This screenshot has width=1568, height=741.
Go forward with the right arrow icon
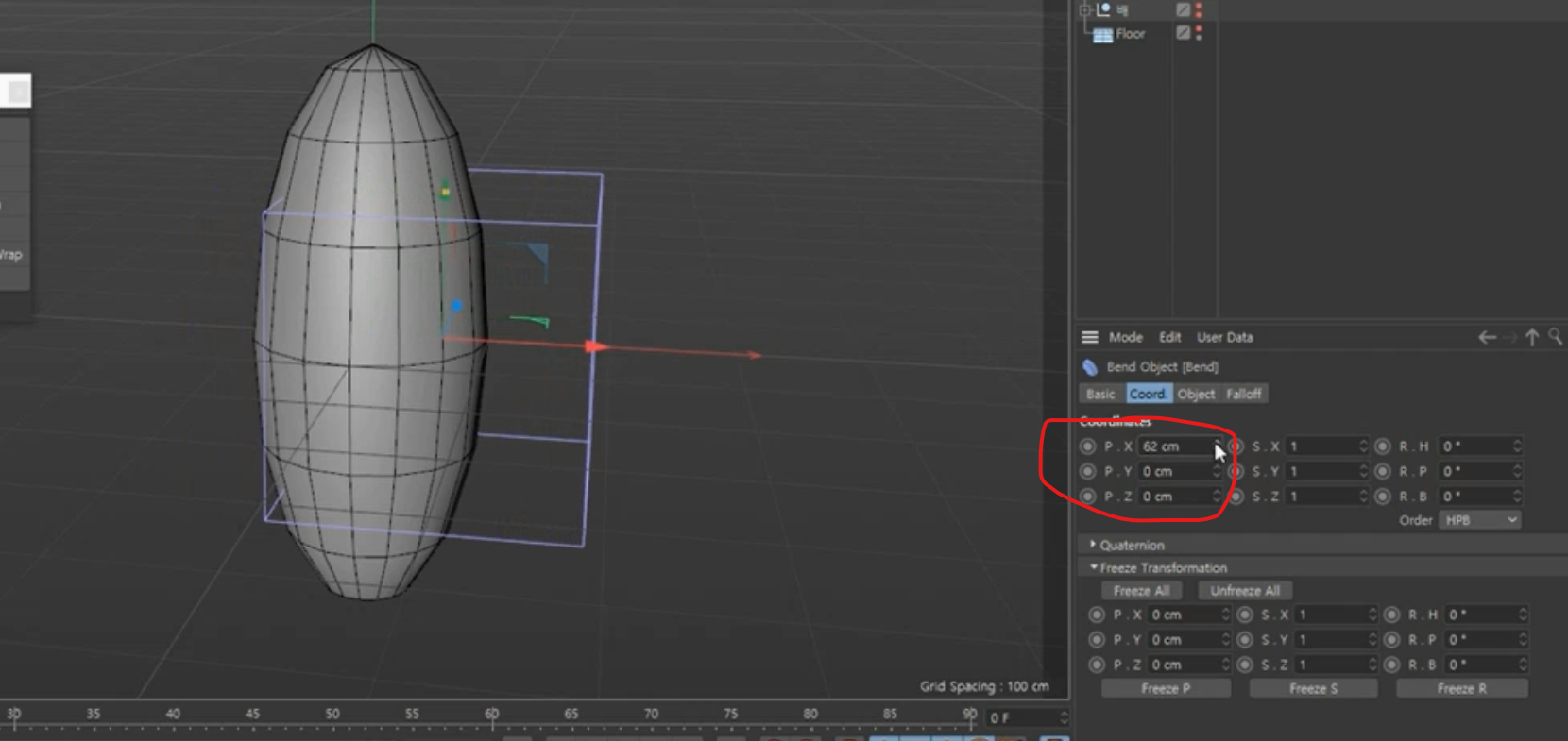1509,337
